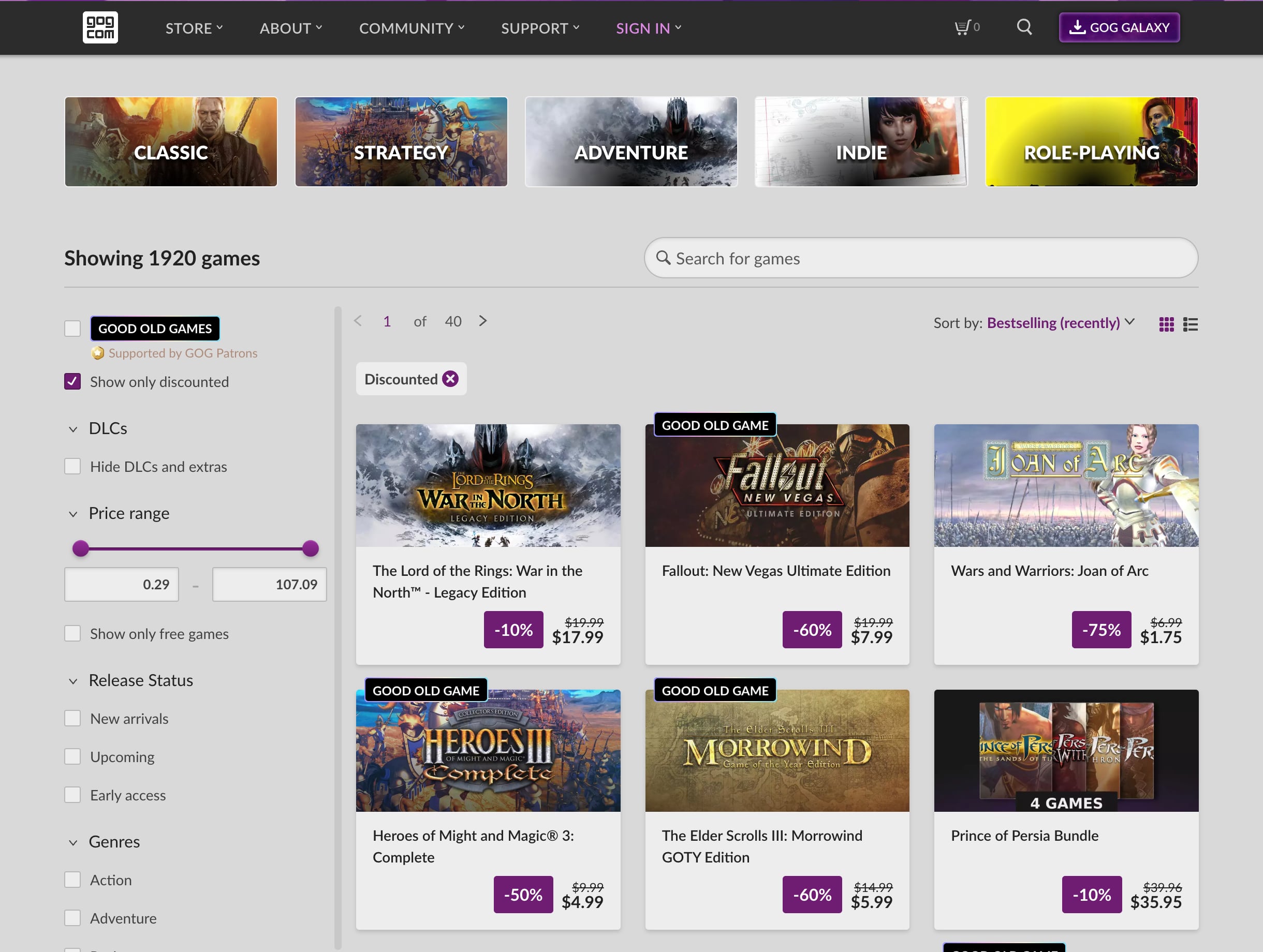Open the INDIE category banner

click(x=861, y=142)
